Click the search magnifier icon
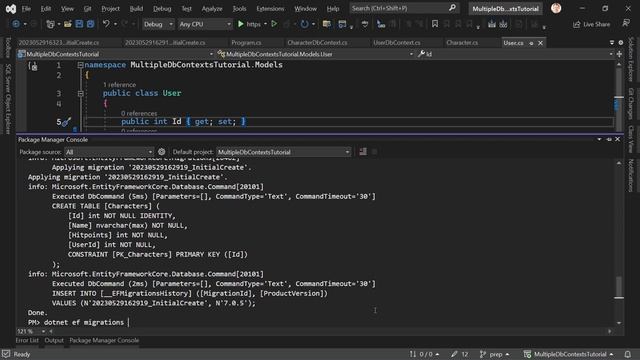The image size is (640, 360). 452,8
